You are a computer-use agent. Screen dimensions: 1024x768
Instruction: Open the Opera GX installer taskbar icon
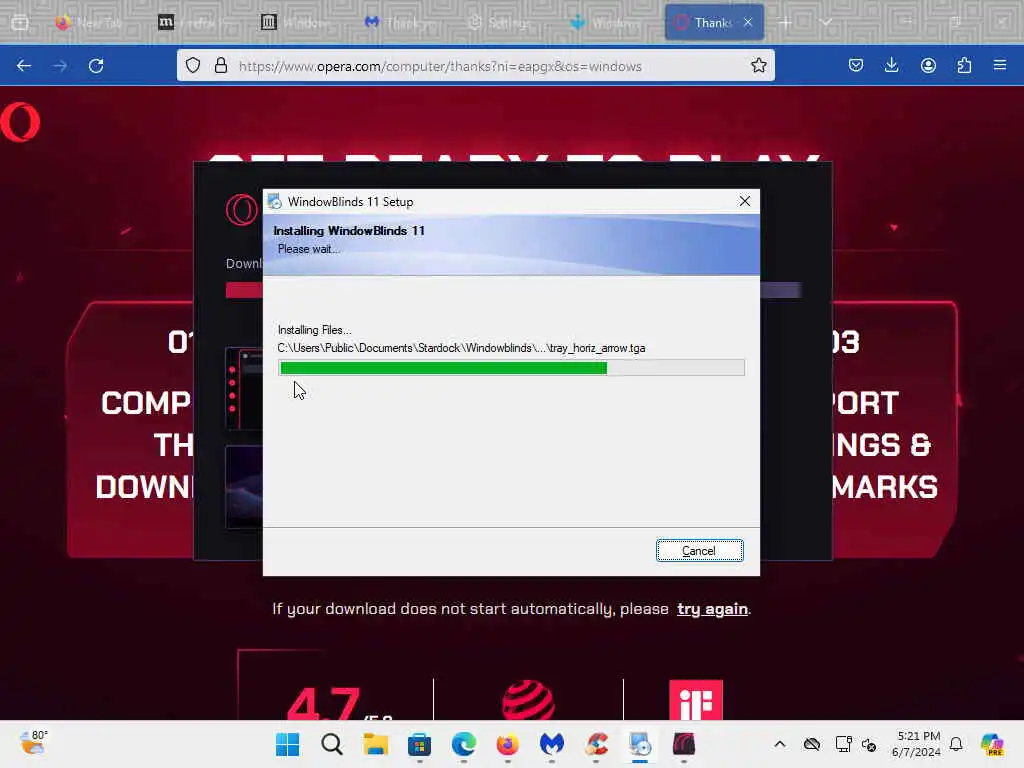click(684, 744)
